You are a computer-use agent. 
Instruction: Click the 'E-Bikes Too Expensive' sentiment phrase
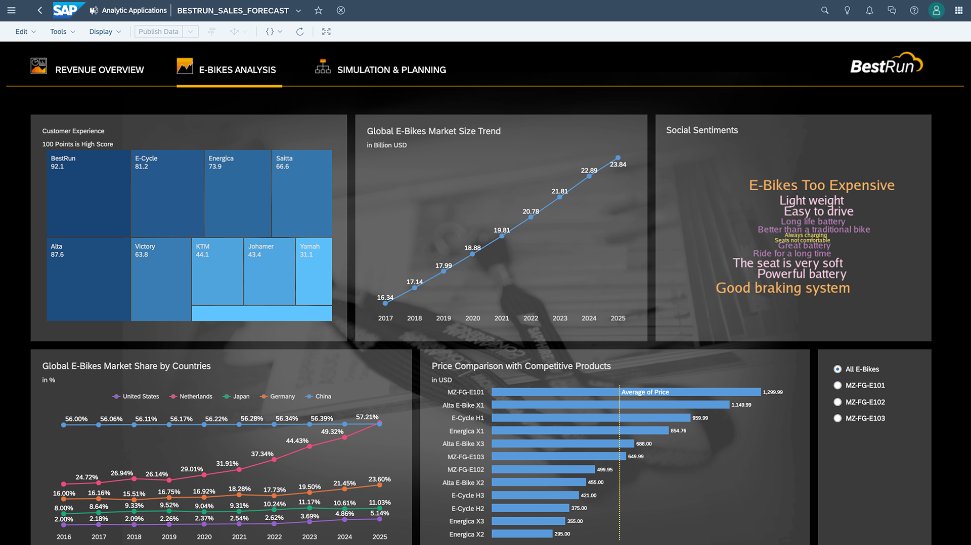821,185
